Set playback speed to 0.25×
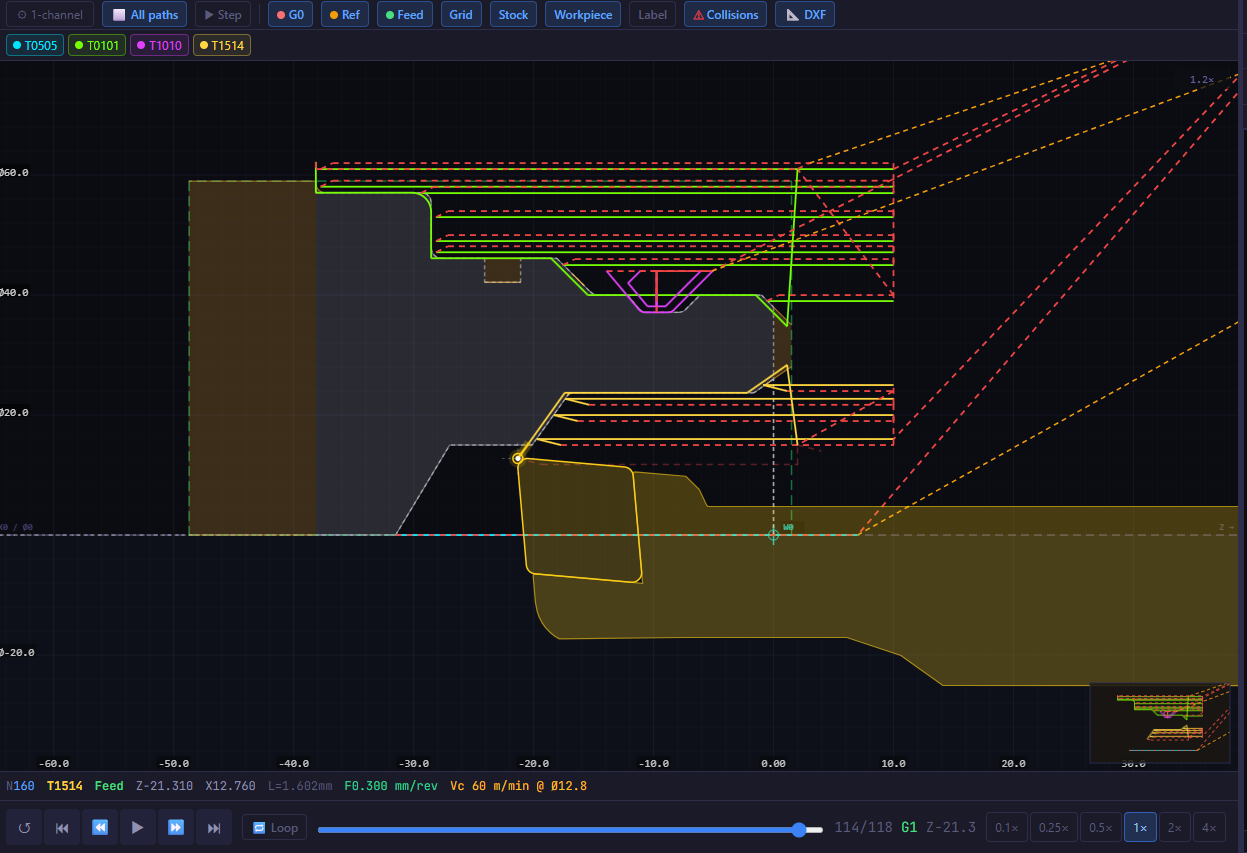The image size is (1247, 853). tap(1053, 828)
